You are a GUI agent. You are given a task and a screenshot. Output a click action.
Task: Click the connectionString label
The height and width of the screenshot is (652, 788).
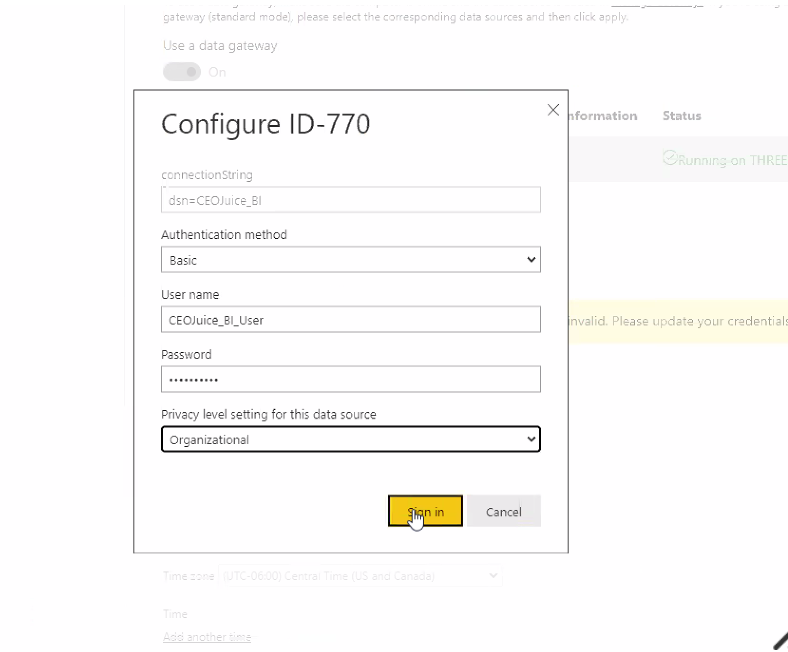point(207,175)
